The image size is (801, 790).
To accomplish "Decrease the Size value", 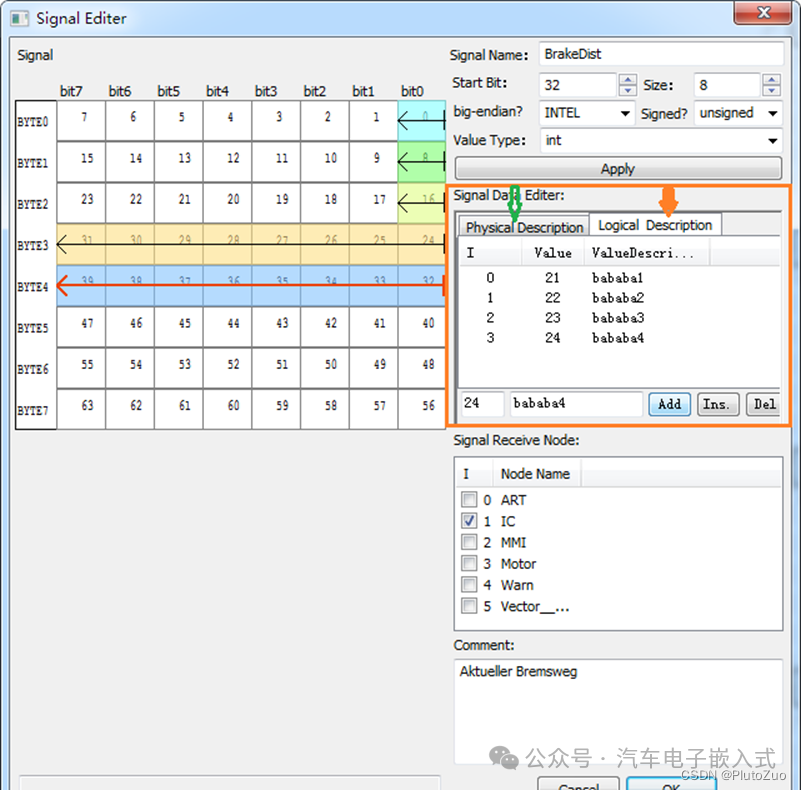I will pyautogui.click(x=771, y=90).
